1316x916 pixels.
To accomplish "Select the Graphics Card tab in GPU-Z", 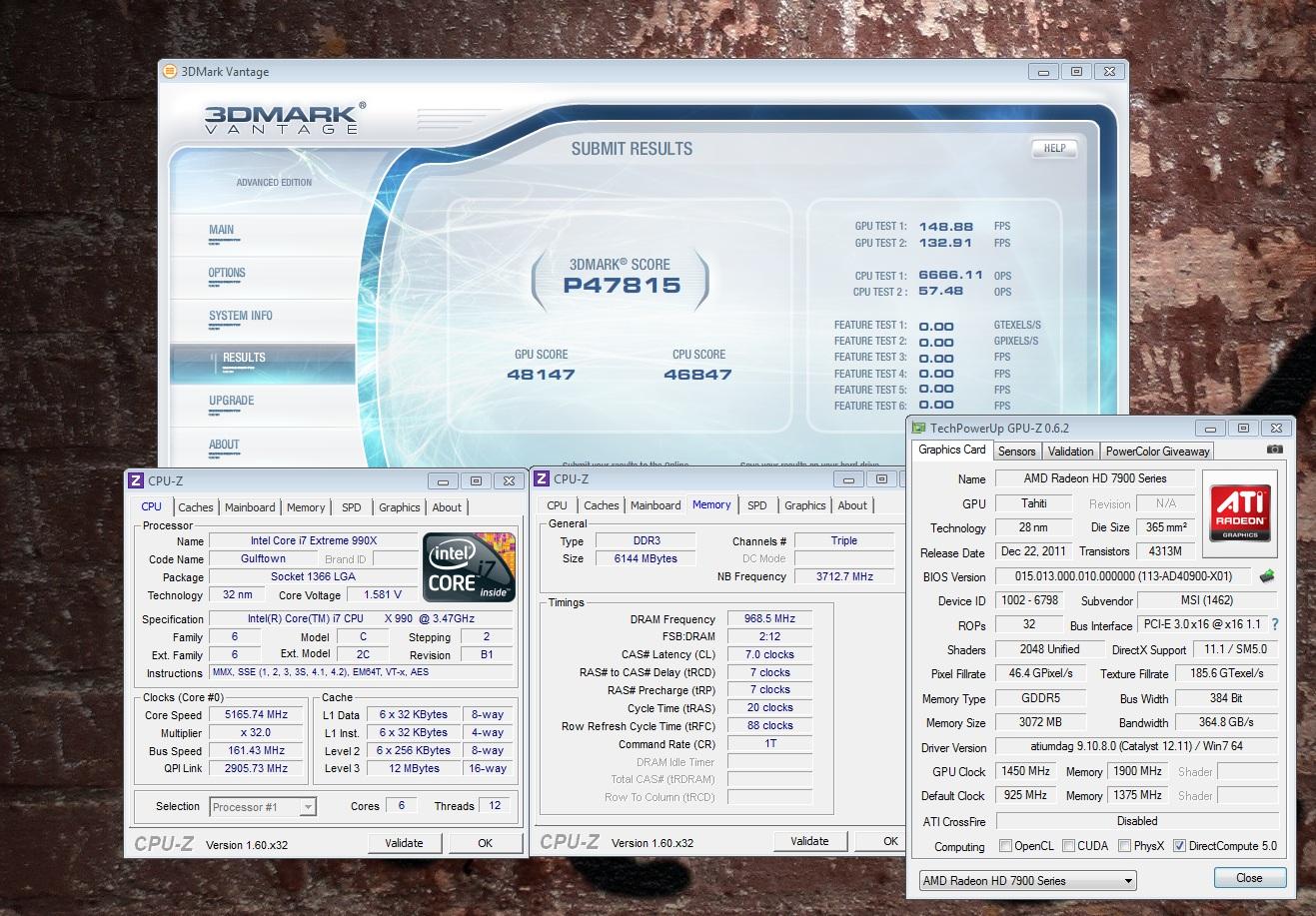I will pos(952,450).
